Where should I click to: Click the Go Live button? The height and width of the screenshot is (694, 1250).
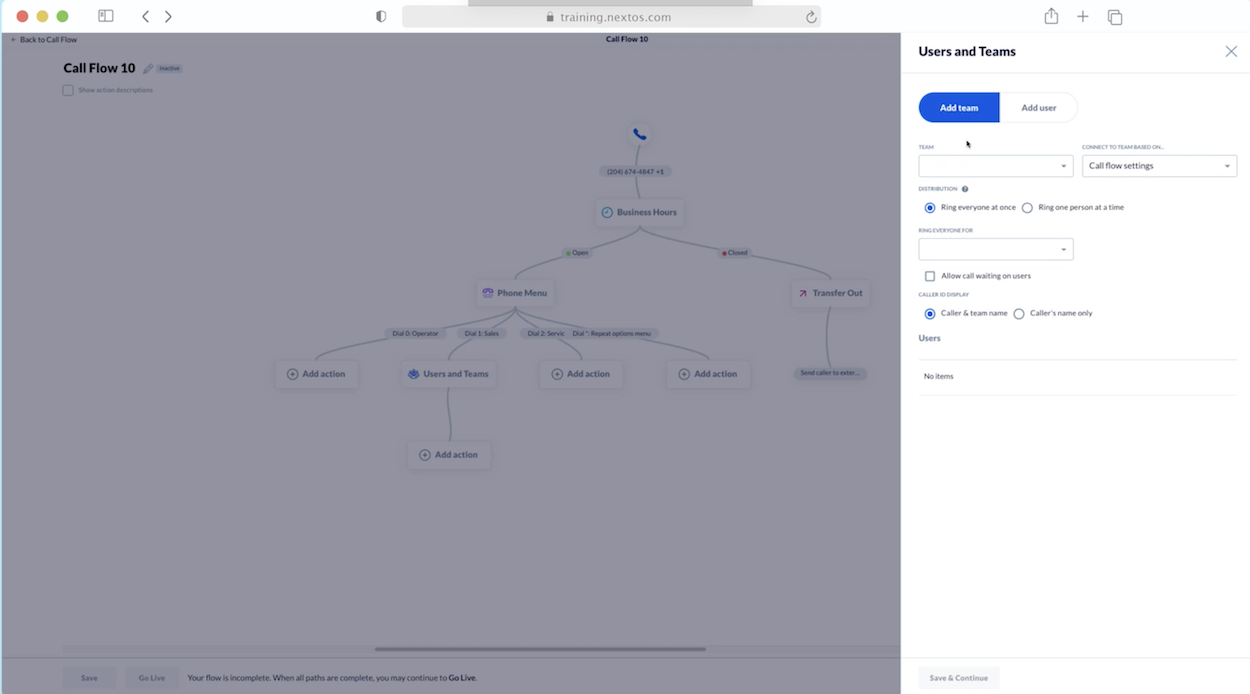152,678
